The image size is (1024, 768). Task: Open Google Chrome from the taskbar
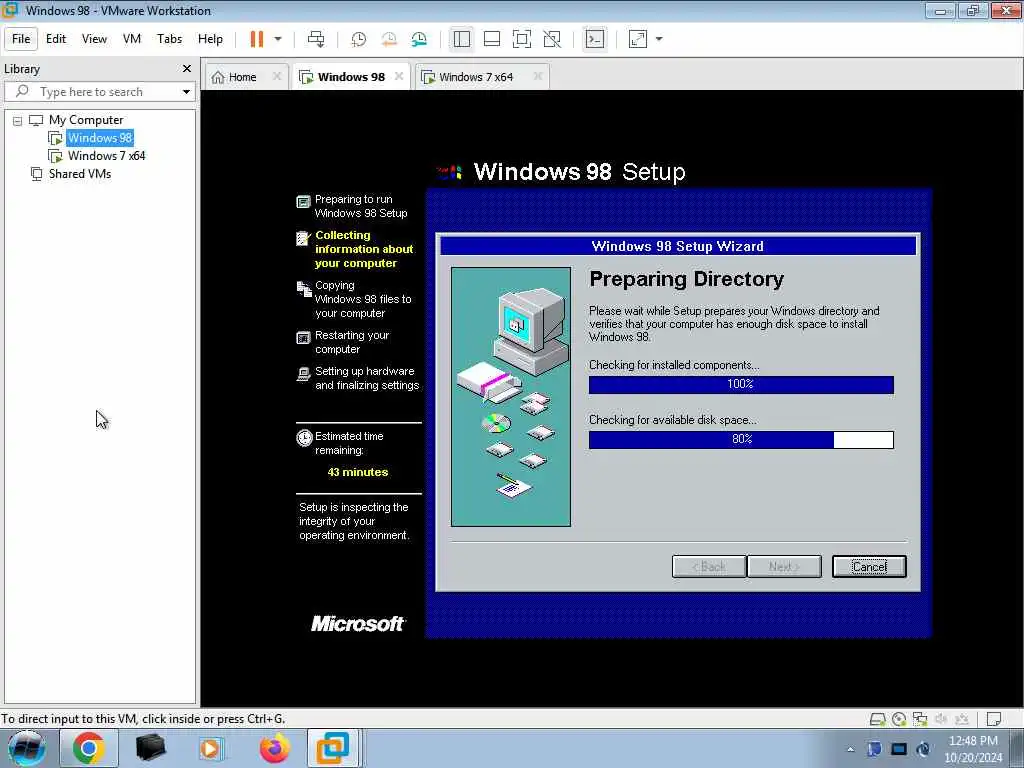pyautogui.click(x=89, y=748)
